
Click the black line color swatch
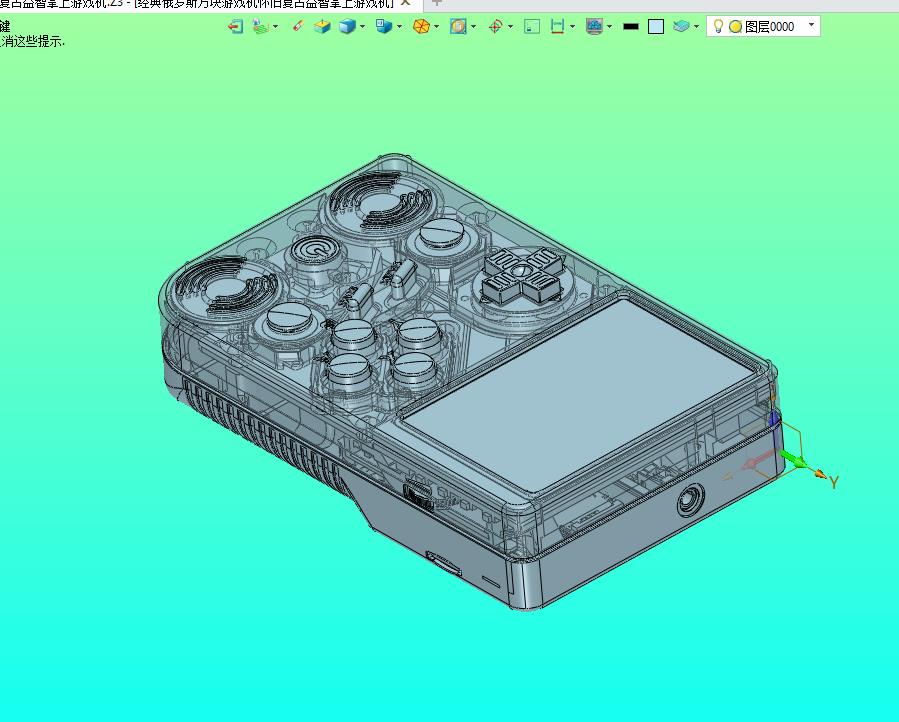pos(631,26)
